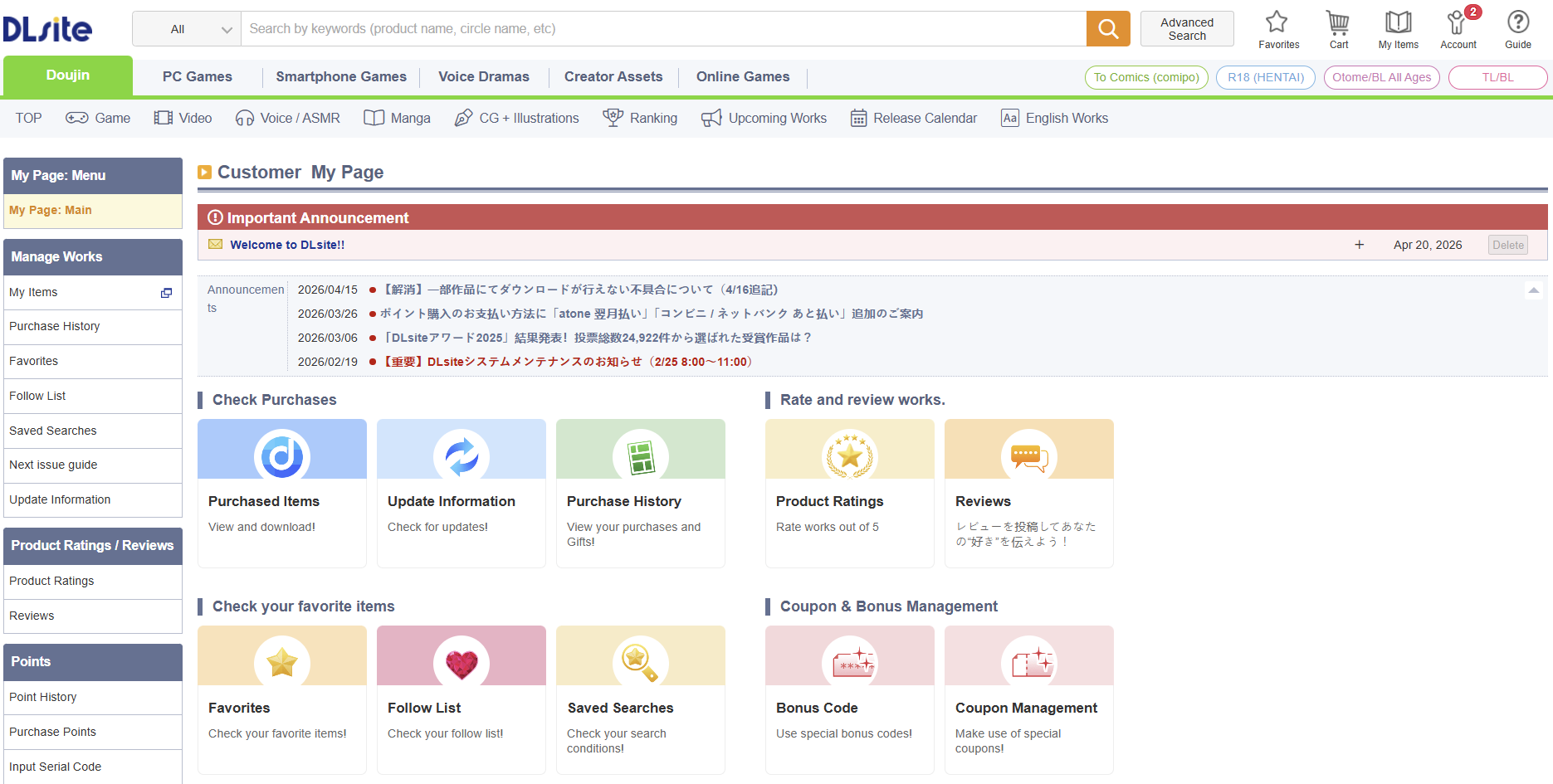Open Welcome to DLsite!! link
Image resolution: width=1553 pixels, height=784 pixels.
click(x=287, y=245)
